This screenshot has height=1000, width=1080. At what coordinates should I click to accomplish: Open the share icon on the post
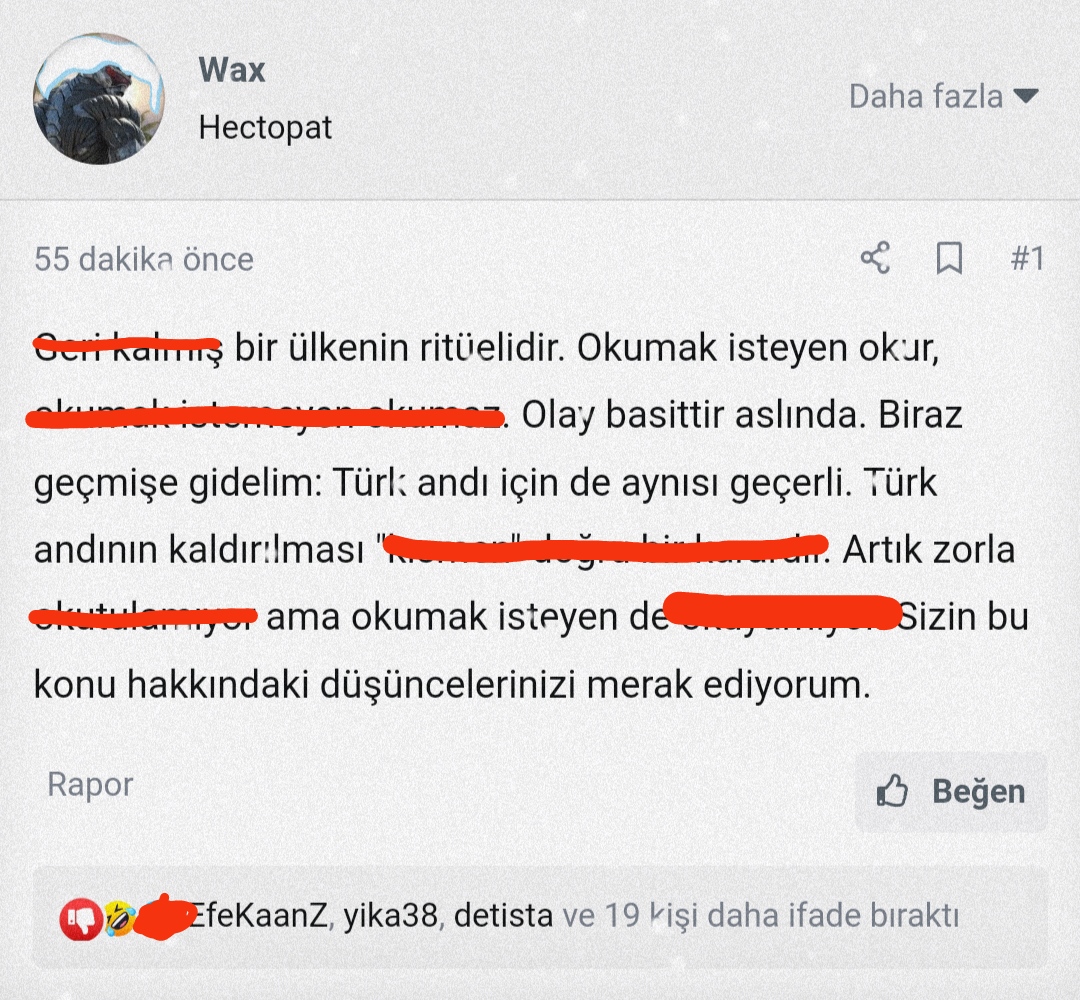point(875,258)
